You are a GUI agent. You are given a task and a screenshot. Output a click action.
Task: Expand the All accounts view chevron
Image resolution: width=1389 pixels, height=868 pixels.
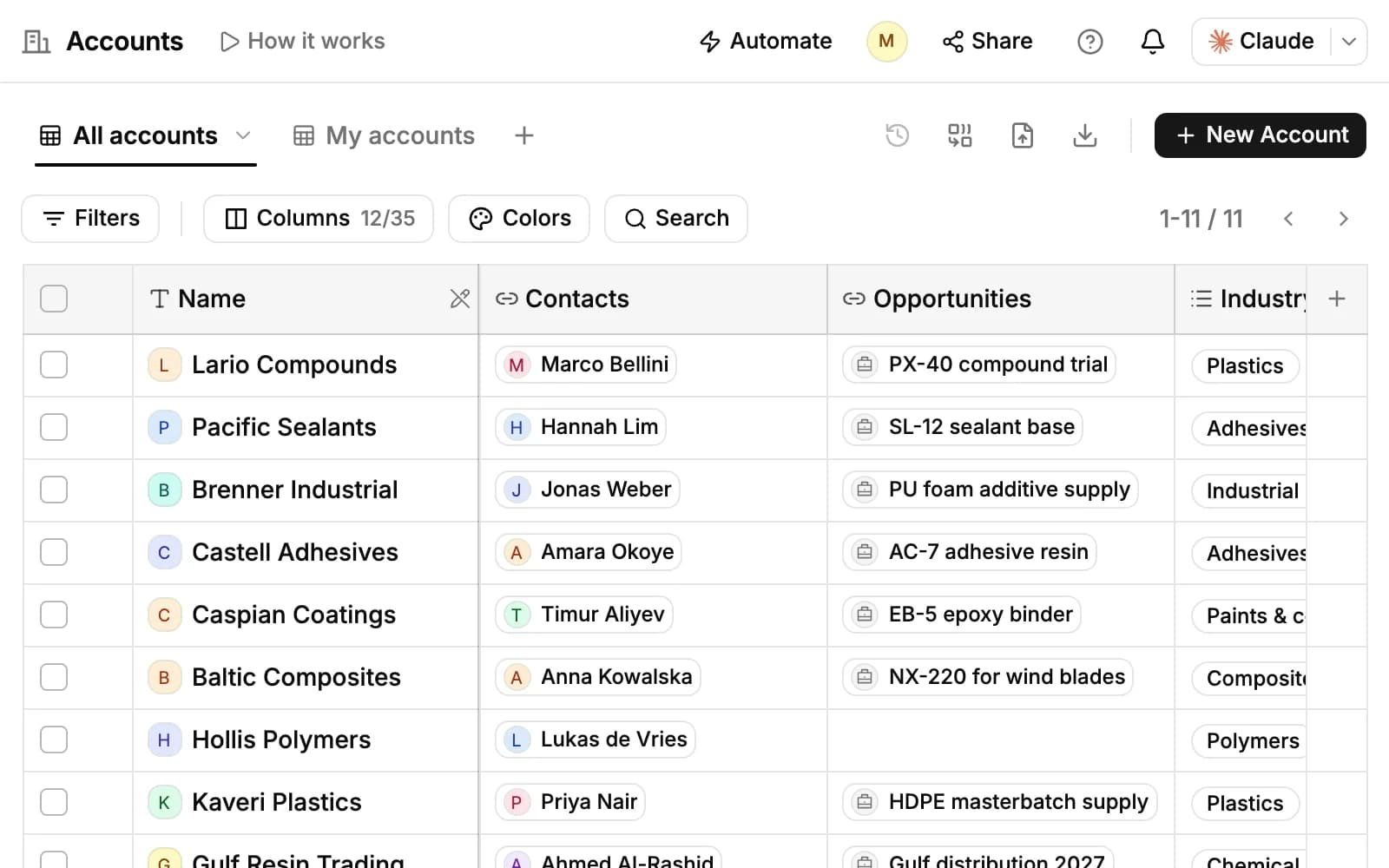pyautogui.click(x=243, y=135)
